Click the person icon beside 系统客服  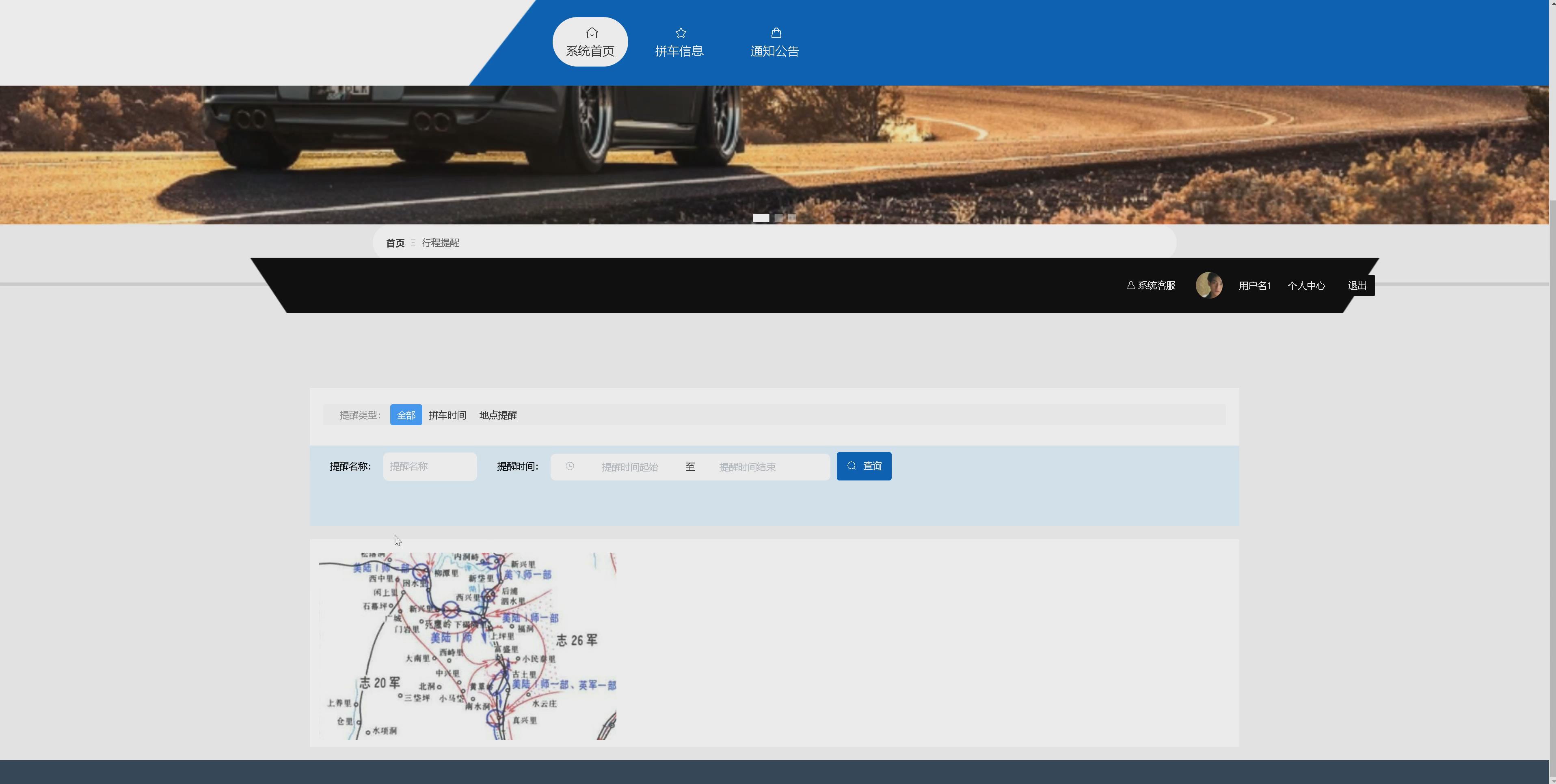[x=1130, y=285]
